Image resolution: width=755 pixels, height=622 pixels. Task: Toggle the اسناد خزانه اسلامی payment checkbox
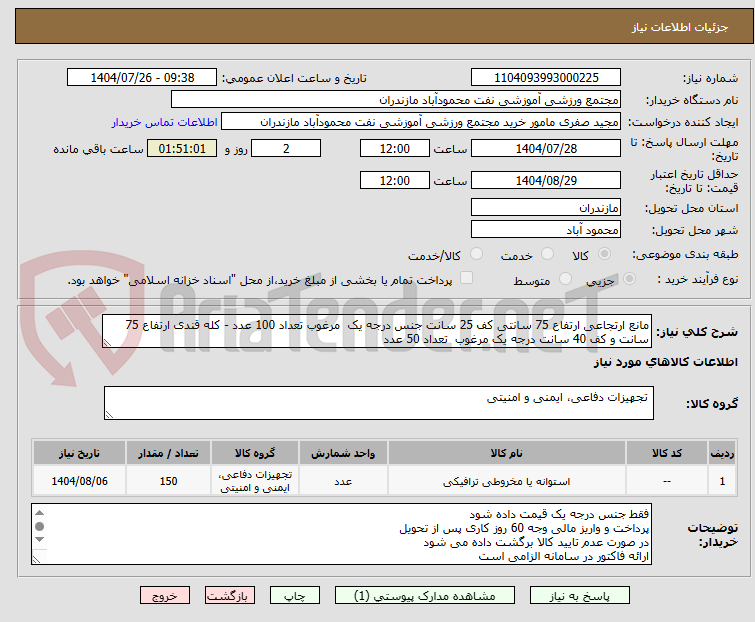(x=465, y=280)
